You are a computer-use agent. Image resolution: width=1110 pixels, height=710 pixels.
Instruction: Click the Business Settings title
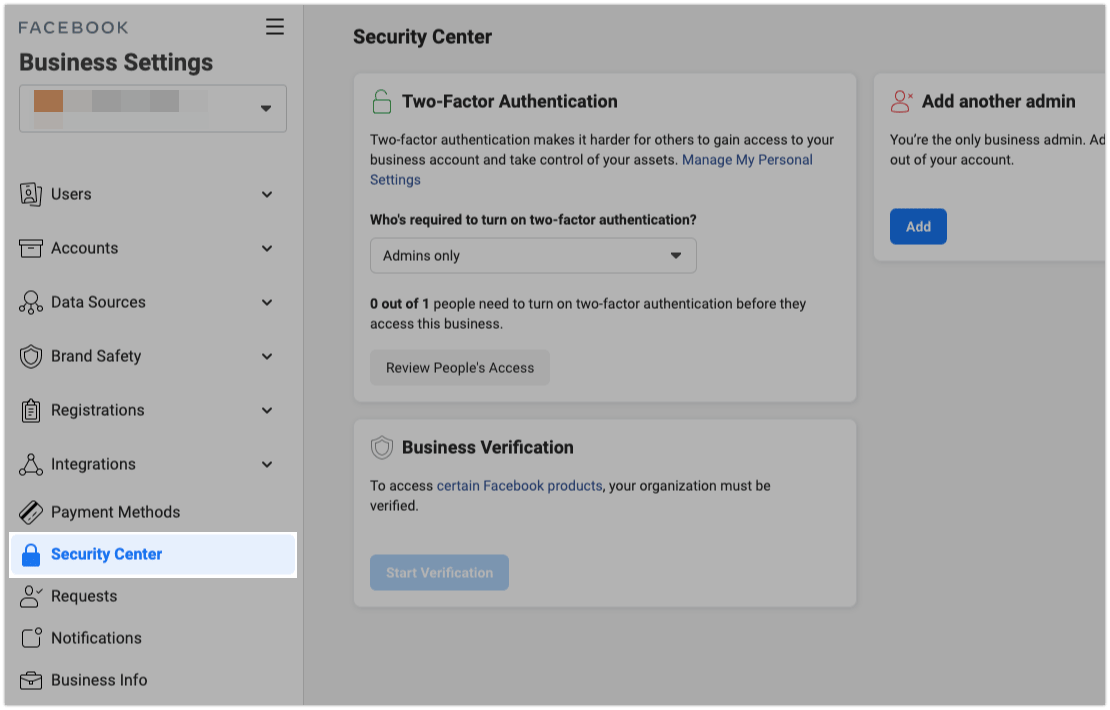tap(116, 62)
